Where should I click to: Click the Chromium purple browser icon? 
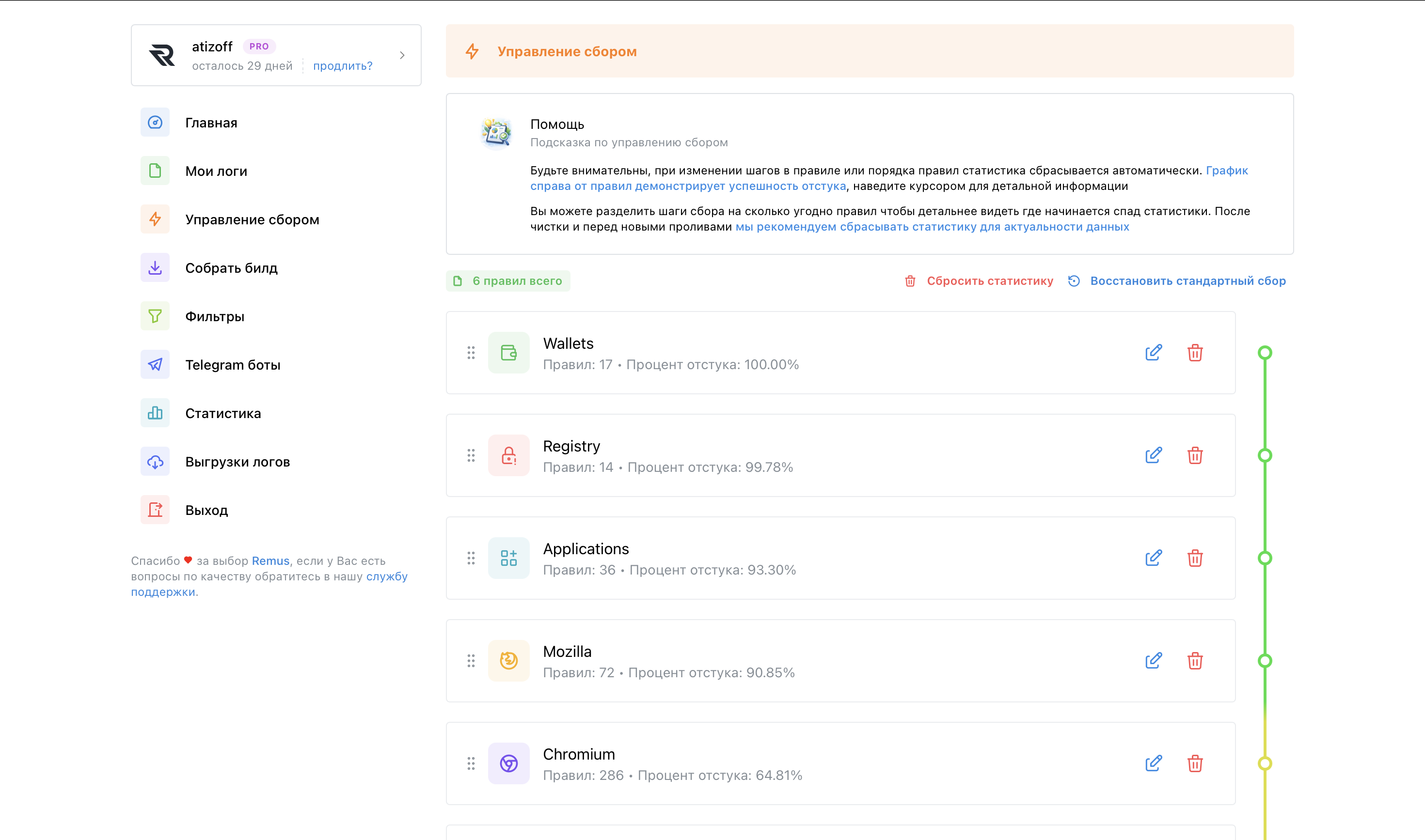[x=508, y=763]
